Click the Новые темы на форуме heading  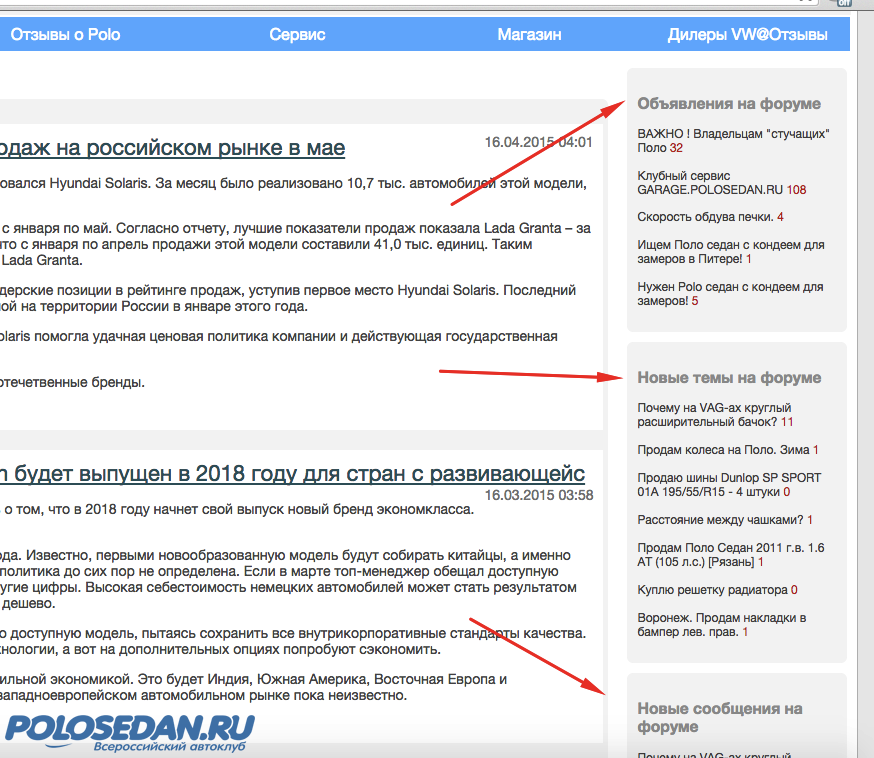pos(729,378)
